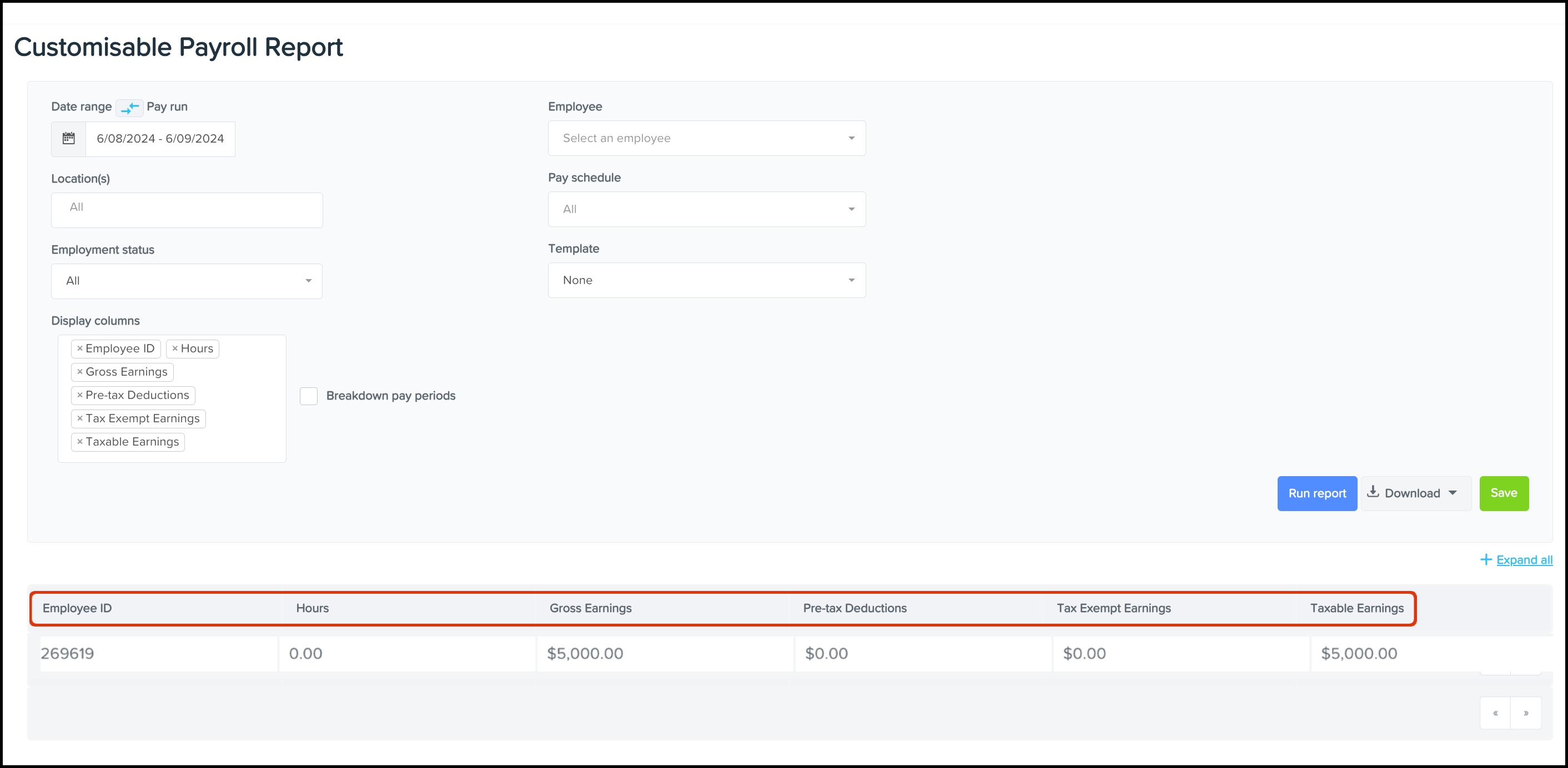Viewport: 1568px width, 768px height.
Task: Open the calendar date picker icon
Action: click(68, 139)
